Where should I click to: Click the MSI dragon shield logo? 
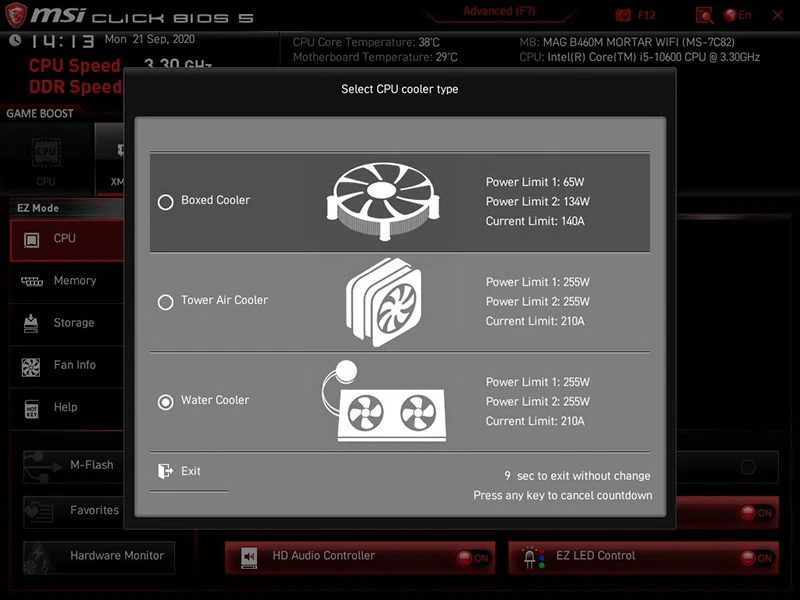click(x=16, y=15)
